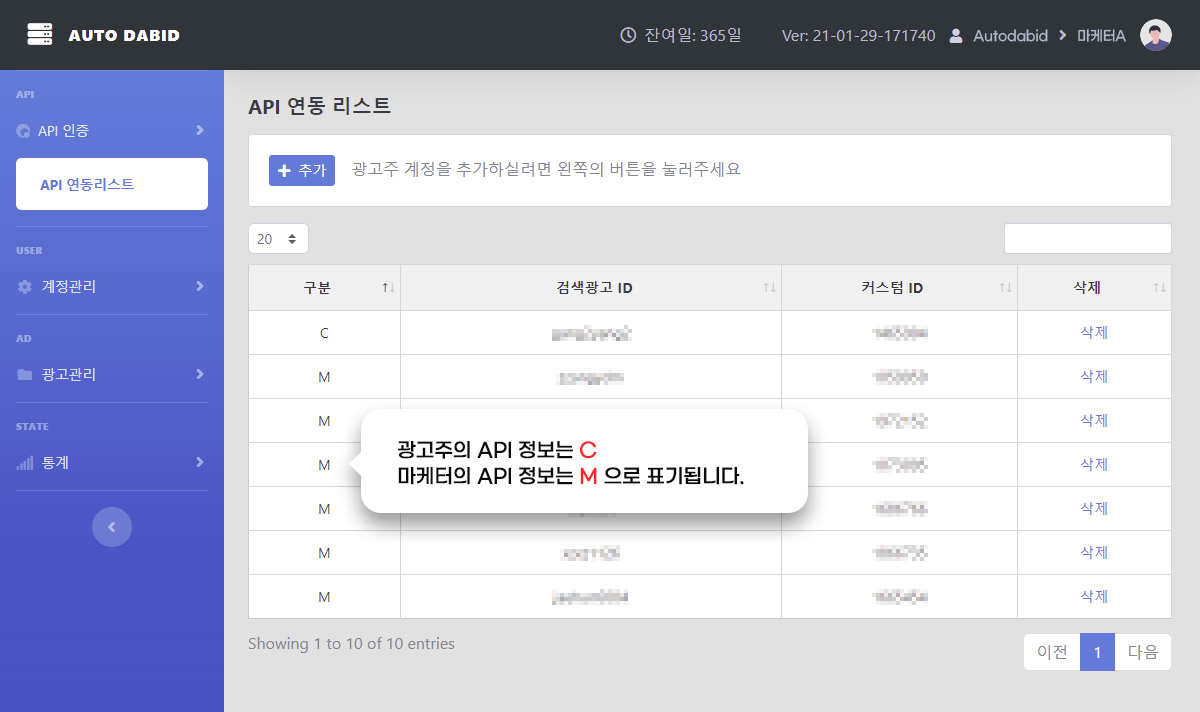Click the folder icon for 광고관리
Viewport: 1200px width, 712px height.
click(x=25, y=375)
